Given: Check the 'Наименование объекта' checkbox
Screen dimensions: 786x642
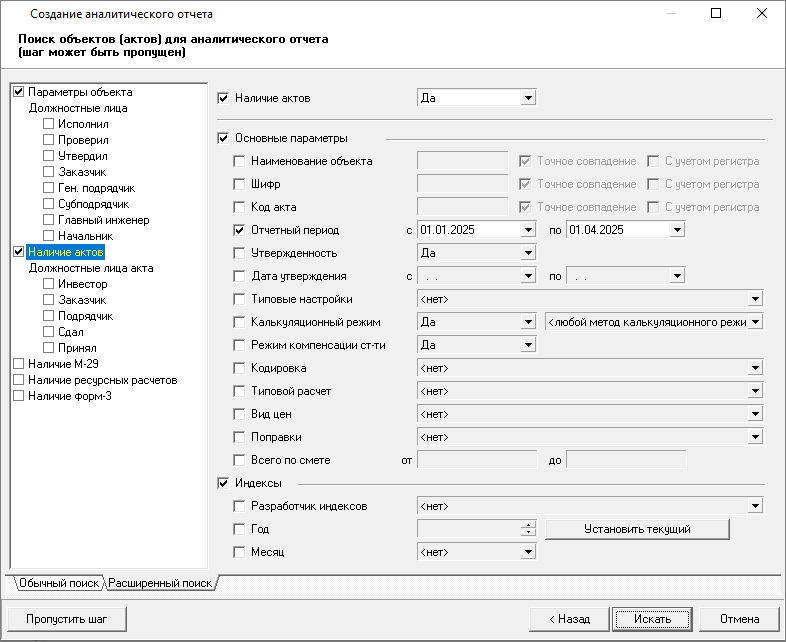Looking at the screenshot, I should pyautogui.click(x=239, y=161).
